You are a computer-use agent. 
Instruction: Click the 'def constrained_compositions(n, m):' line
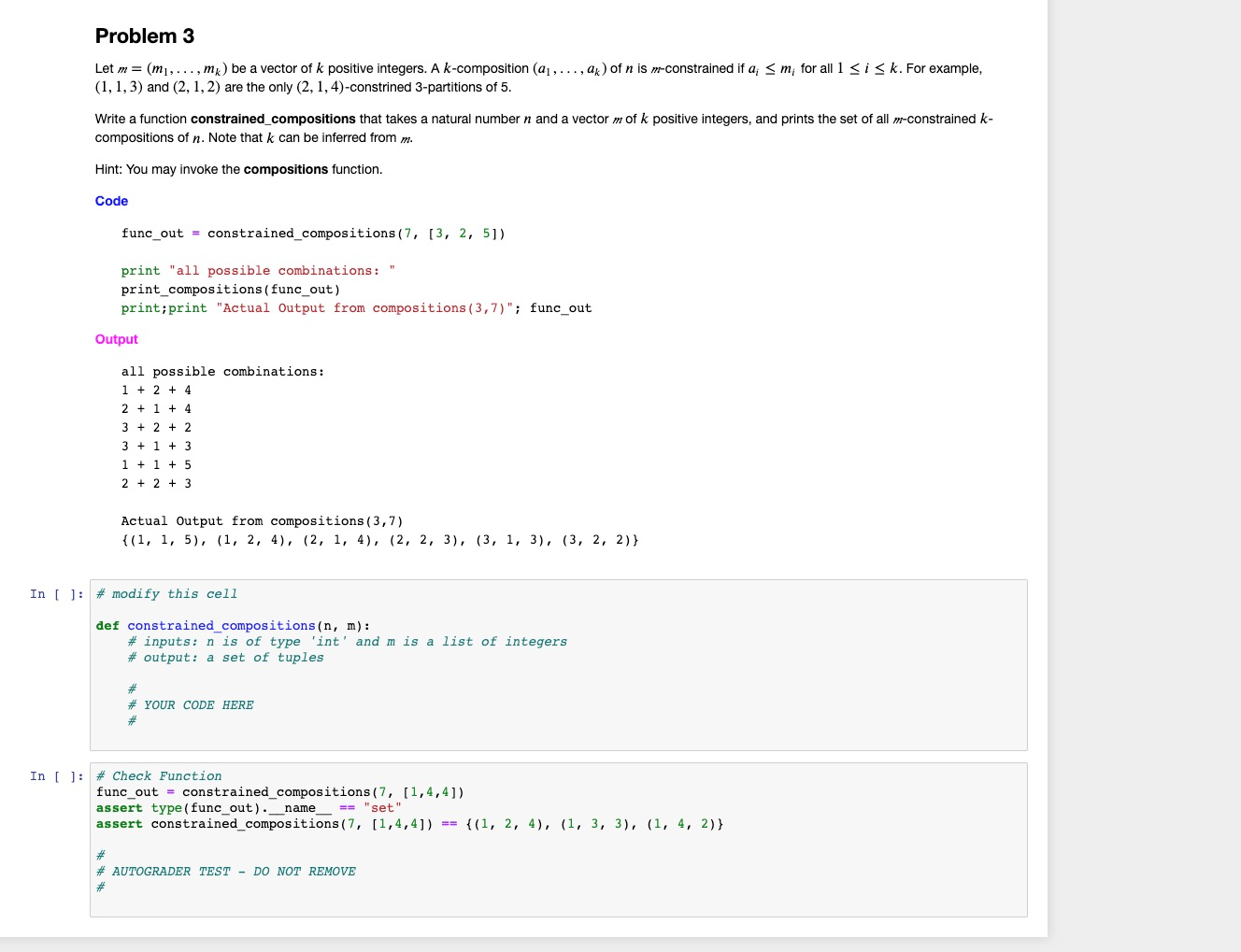[x=233, y=626]
